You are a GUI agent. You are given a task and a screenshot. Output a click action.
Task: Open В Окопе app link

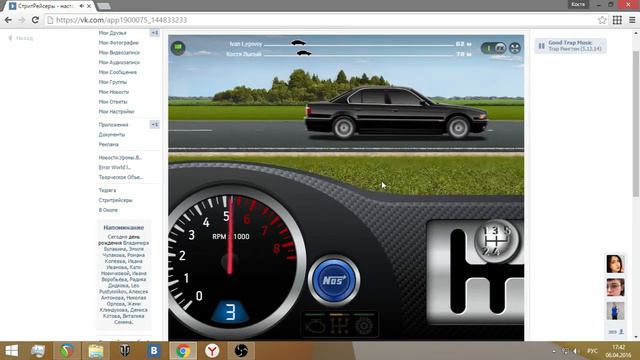(x=108, y=210)
